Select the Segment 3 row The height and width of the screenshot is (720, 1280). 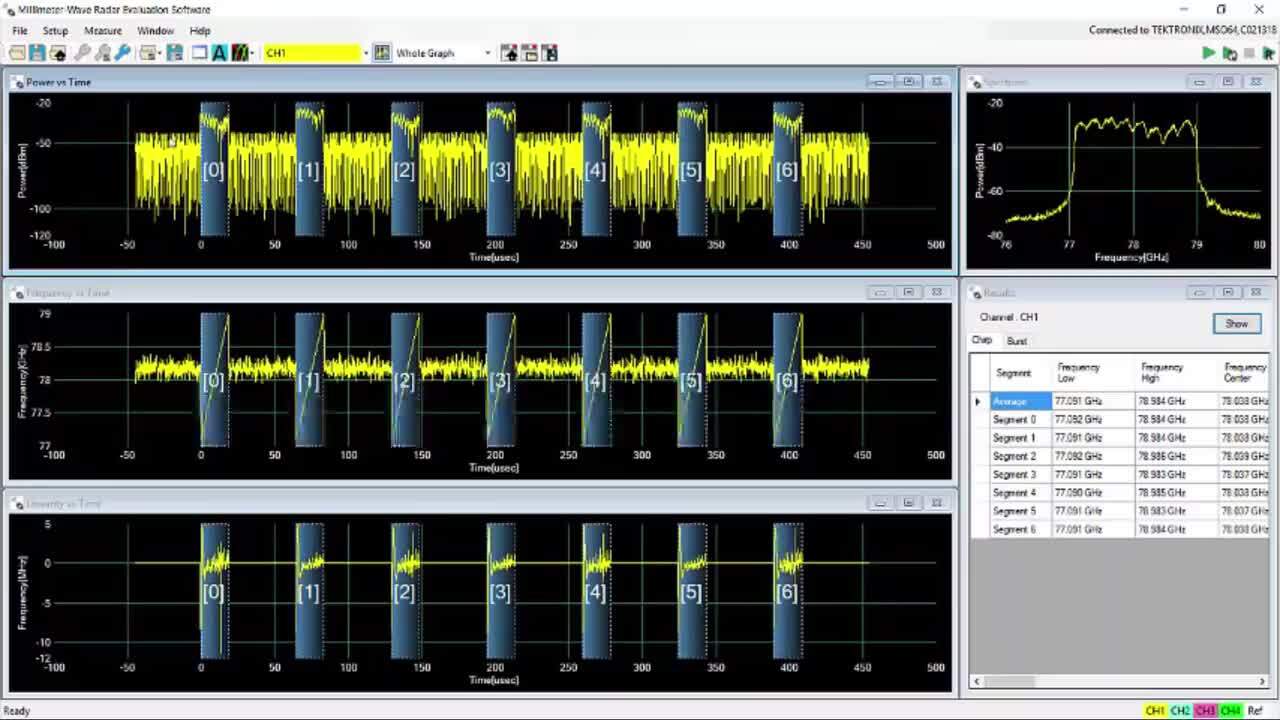click(x=1013, y=474)
